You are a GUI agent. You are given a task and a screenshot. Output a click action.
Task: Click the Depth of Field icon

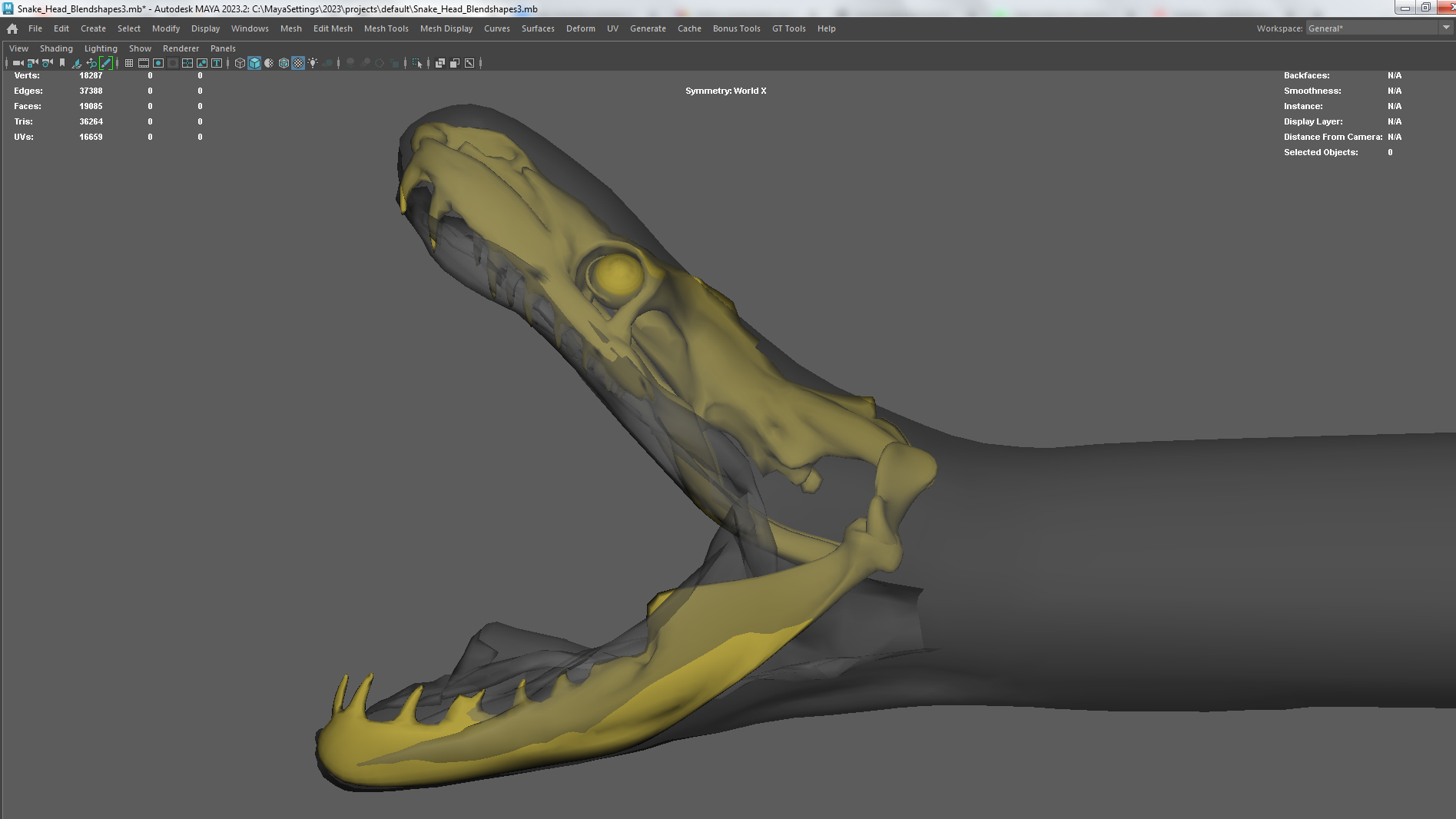pos(395,63)
